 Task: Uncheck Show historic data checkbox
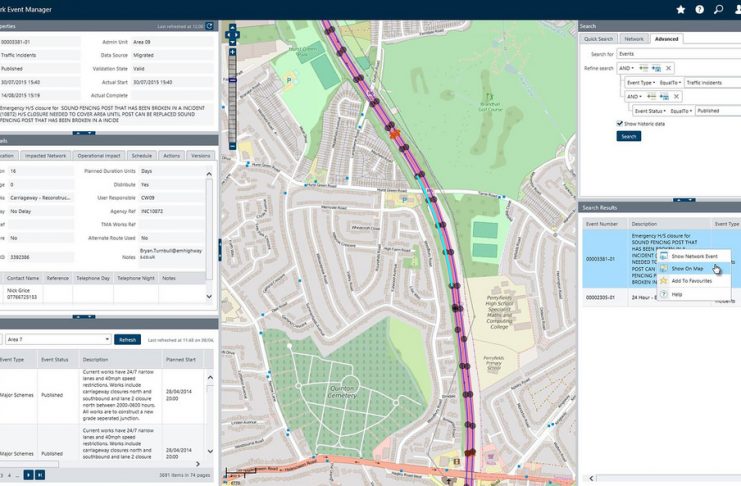tap(620, 123)
